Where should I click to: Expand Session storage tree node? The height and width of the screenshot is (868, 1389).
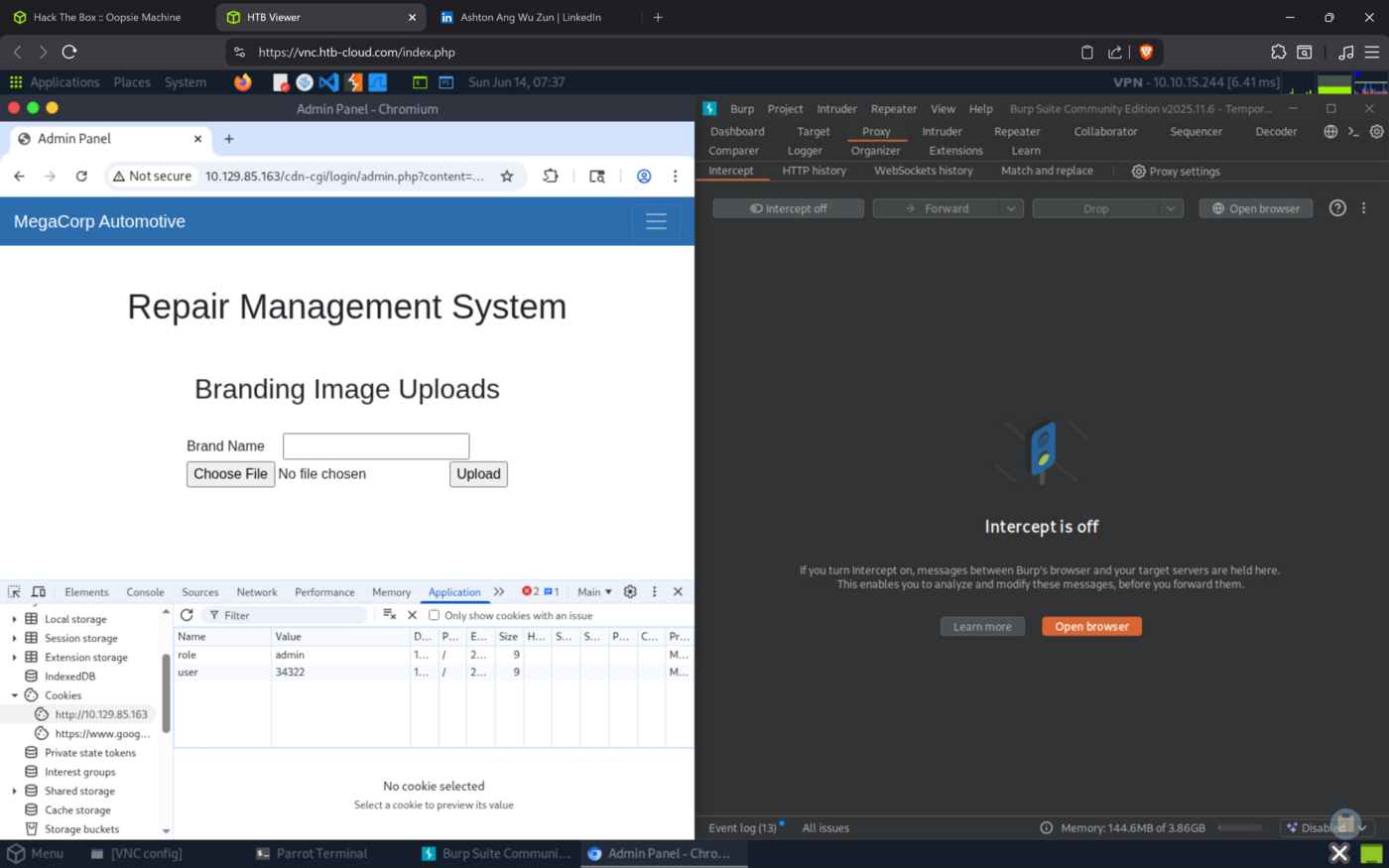click(x=14, y=638)
